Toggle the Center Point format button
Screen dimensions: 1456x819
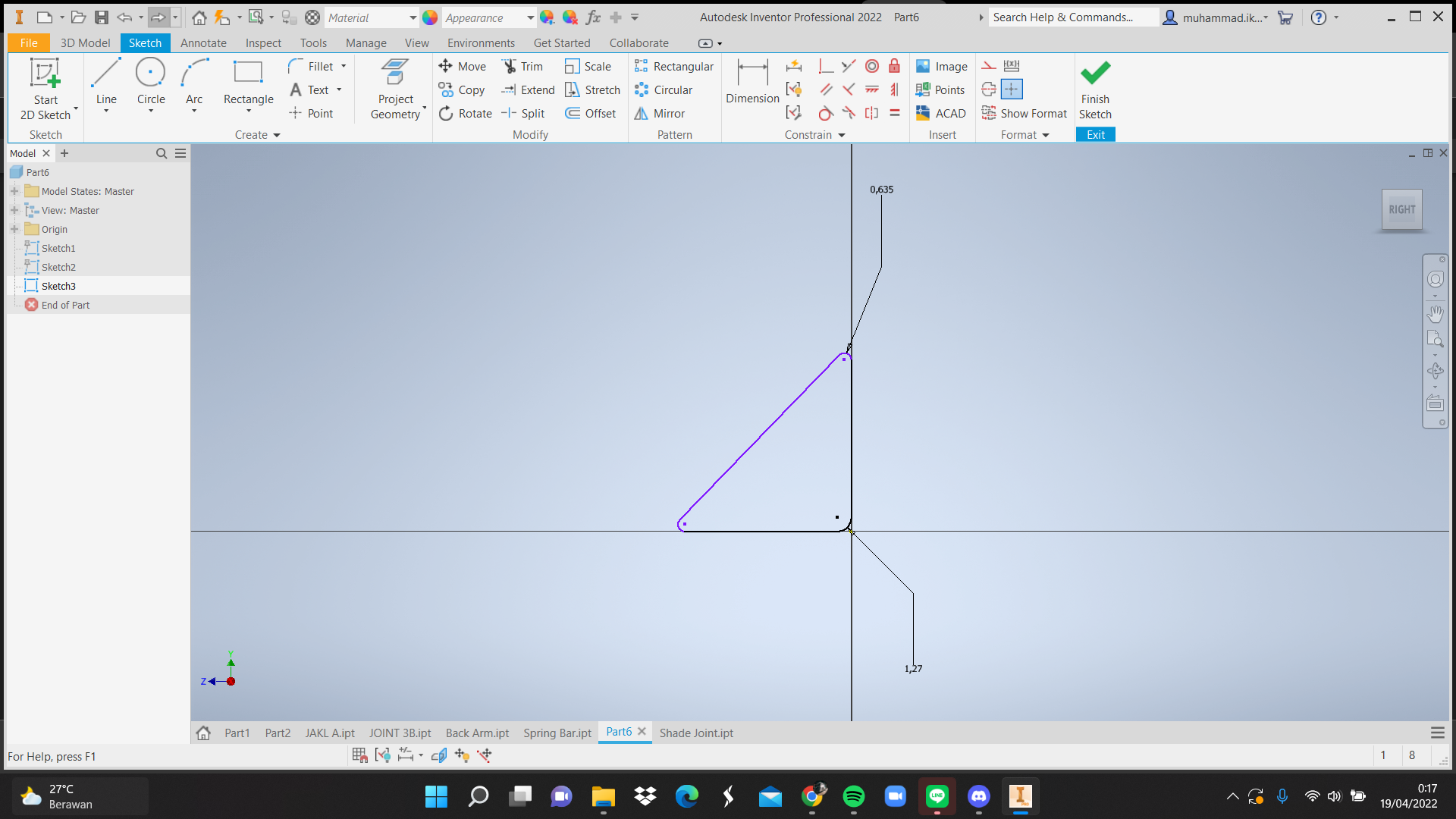pyautogui.click(x=1012, y=89)
